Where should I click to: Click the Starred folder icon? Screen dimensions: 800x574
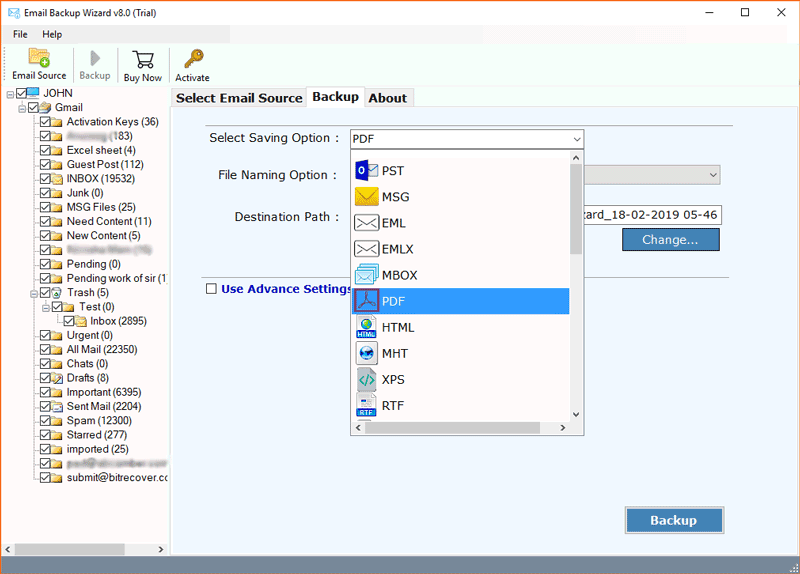tap(57, 435)
